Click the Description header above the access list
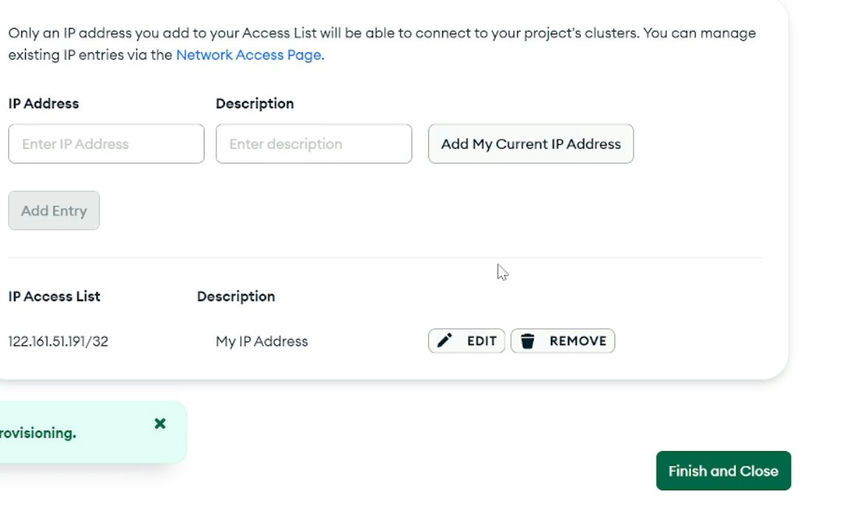Viewport: 850px width, 507px height. click(236, 297)
